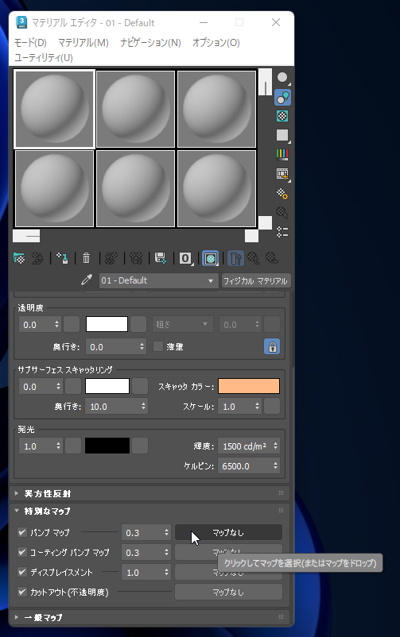Click the Select by Material icon

click(283, 212)
